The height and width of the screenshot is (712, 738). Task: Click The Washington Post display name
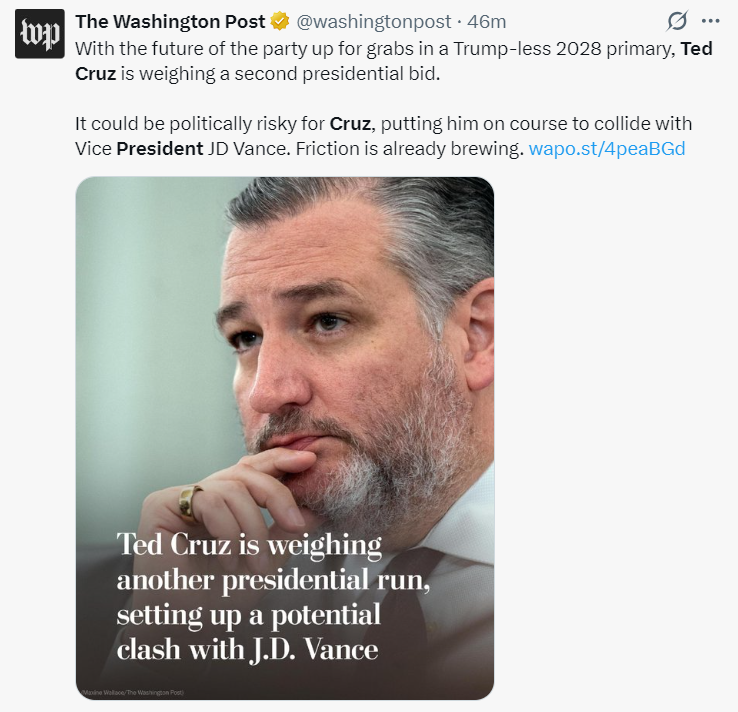tap(170, 22)
